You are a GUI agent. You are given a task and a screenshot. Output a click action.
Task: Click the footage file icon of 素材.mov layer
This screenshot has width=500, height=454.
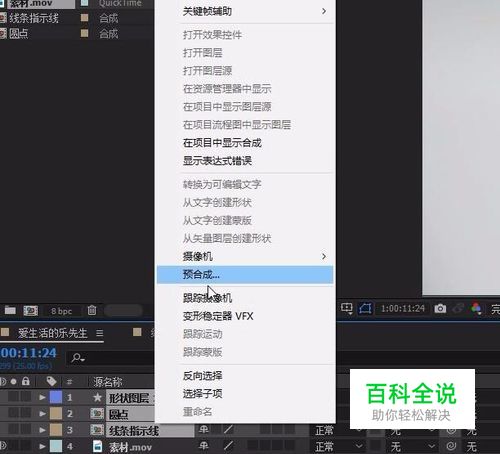(97, 446)
